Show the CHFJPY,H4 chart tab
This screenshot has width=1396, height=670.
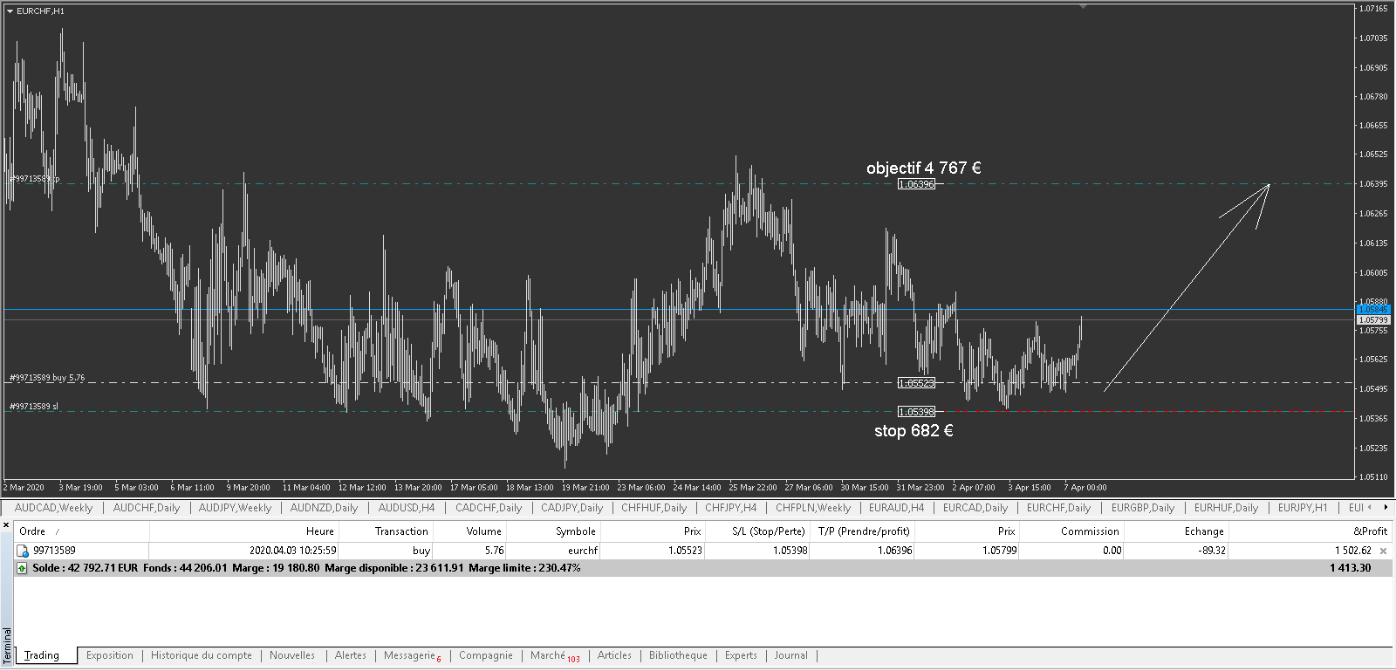pyautogui.click(x=731, y=508)
